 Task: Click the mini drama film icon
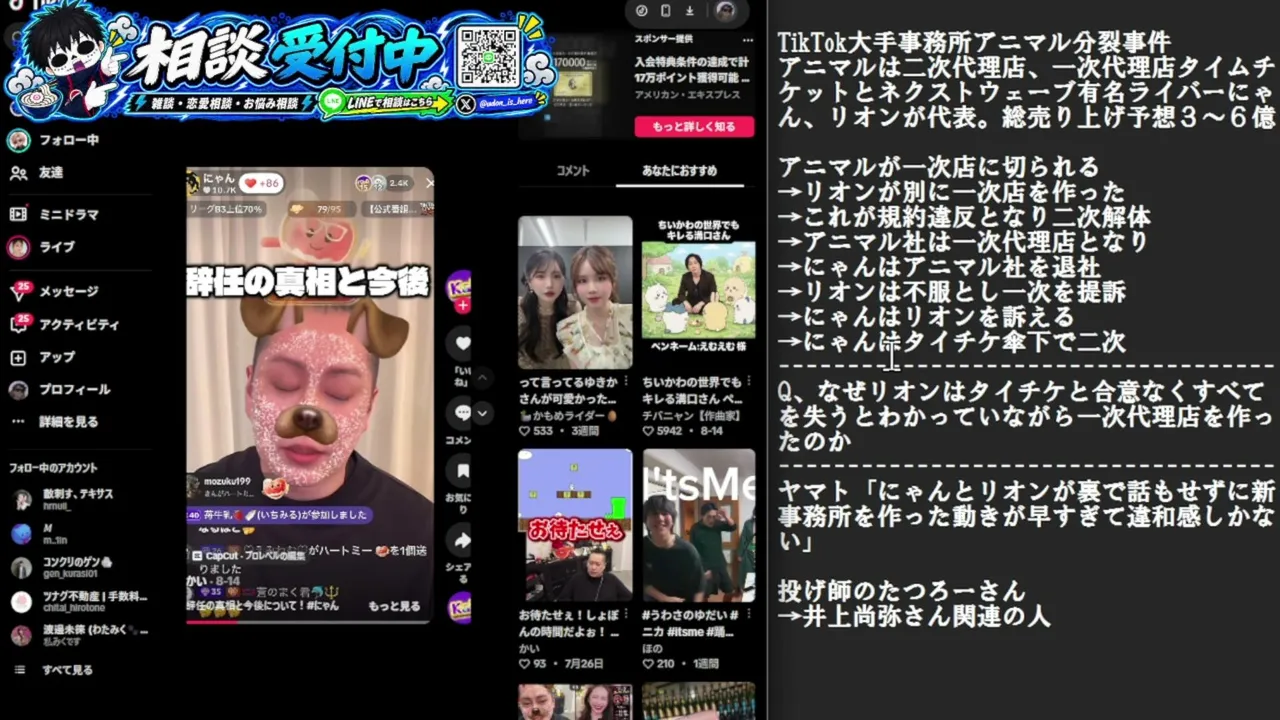pos(18,214)
